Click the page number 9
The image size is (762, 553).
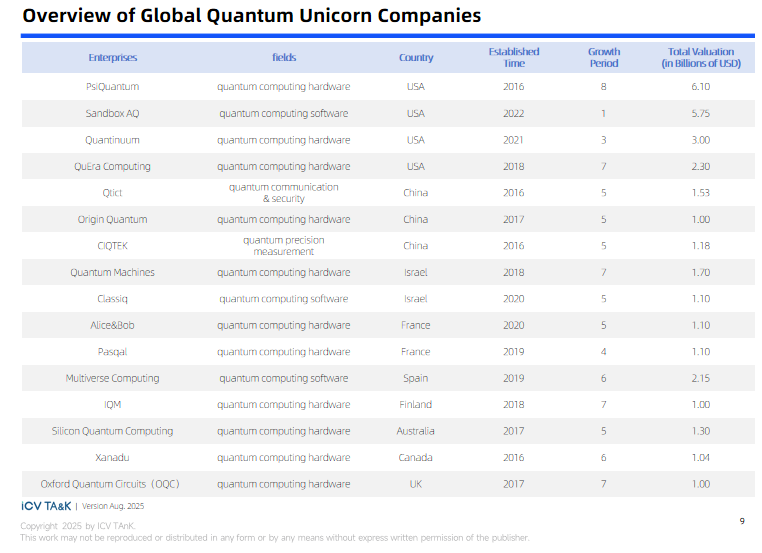point(741,521)
